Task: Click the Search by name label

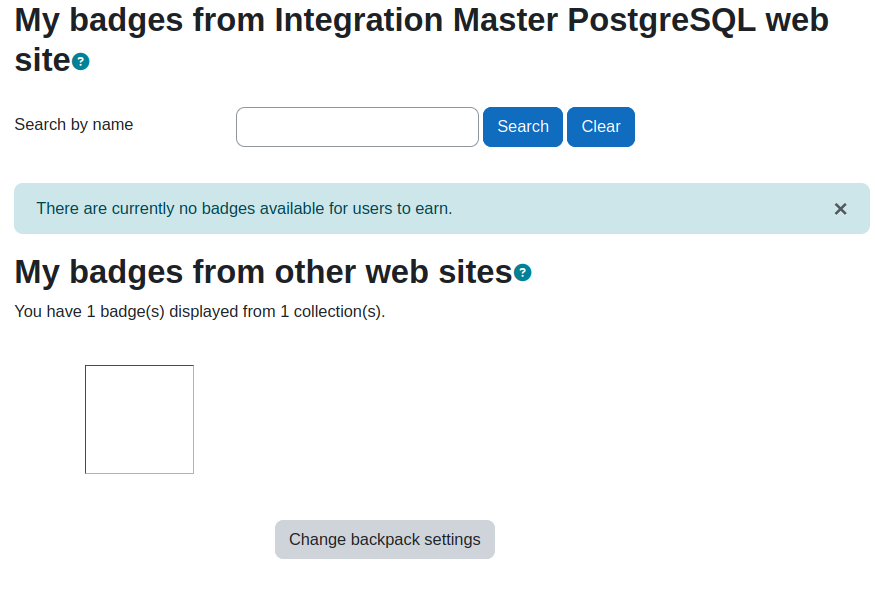Action: (x=74, y=124)
